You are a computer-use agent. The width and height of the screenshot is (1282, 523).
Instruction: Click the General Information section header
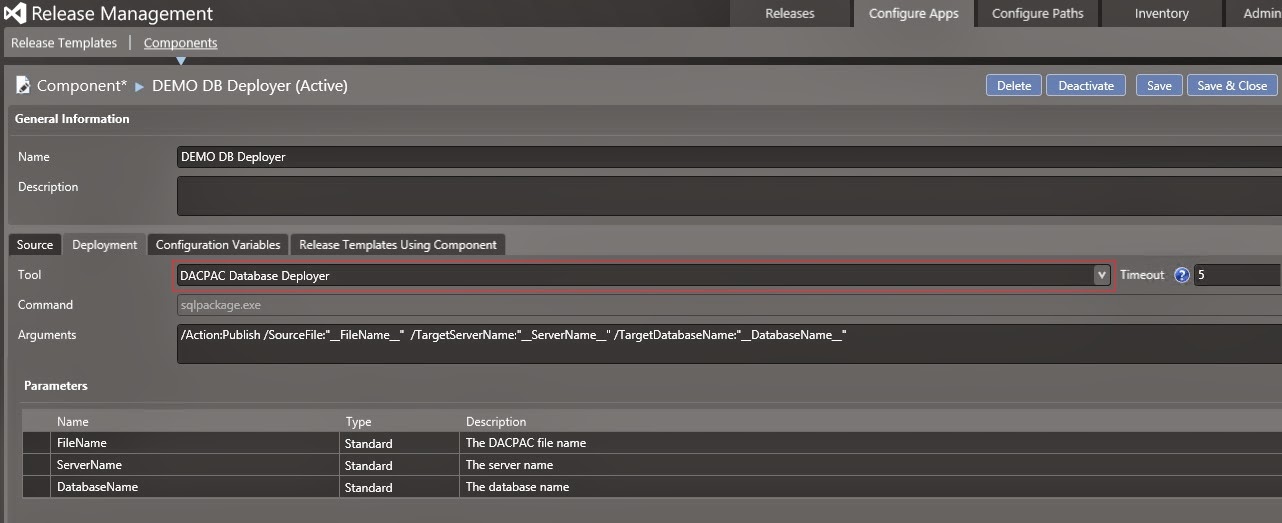click(72, 119)
